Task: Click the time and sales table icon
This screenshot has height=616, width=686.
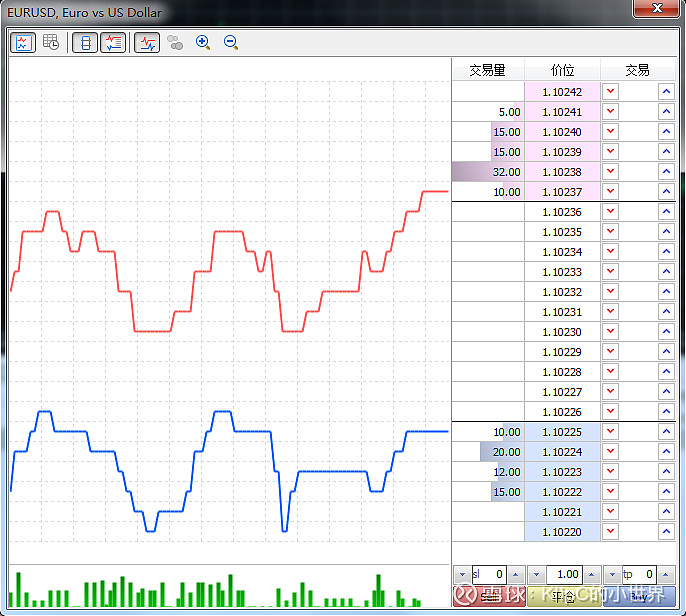Action: click(x=50, y=43)
